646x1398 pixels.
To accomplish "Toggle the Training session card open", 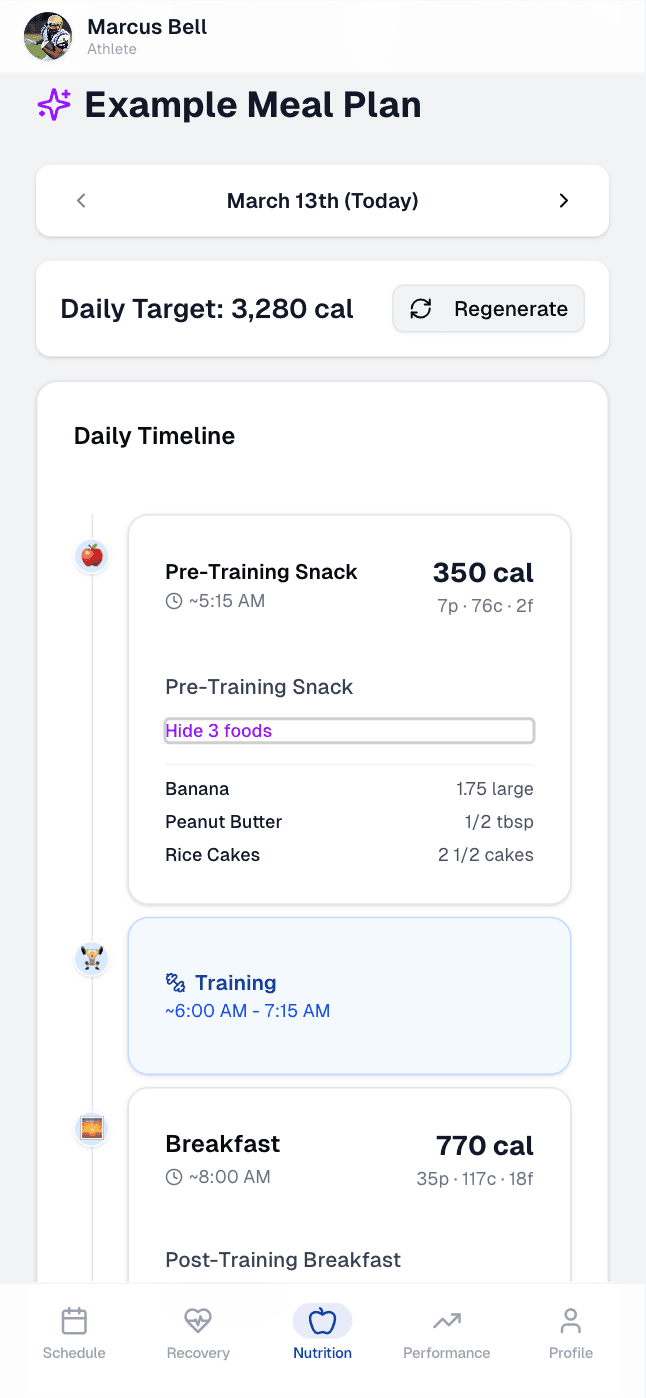I will (349, 995).
